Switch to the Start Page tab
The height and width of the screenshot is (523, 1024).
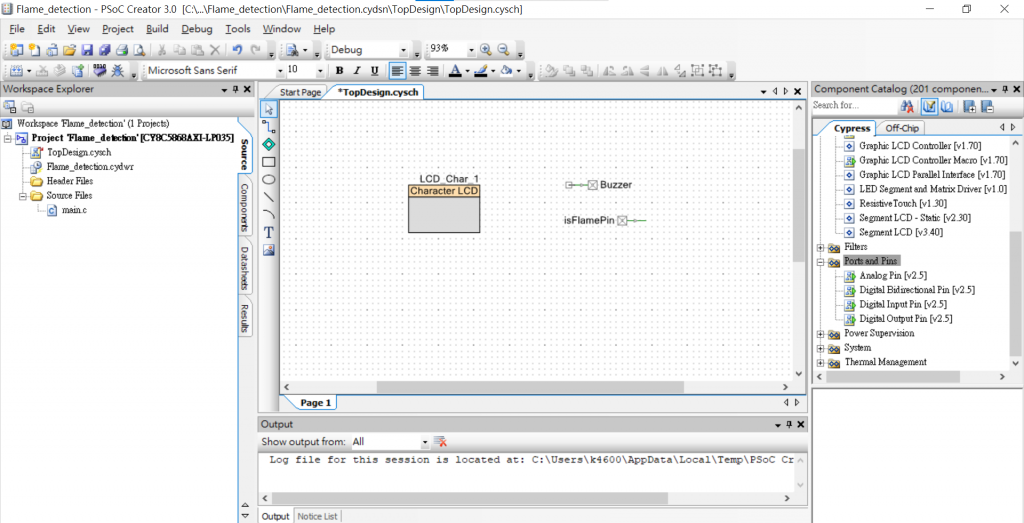[x=300, y=92]
